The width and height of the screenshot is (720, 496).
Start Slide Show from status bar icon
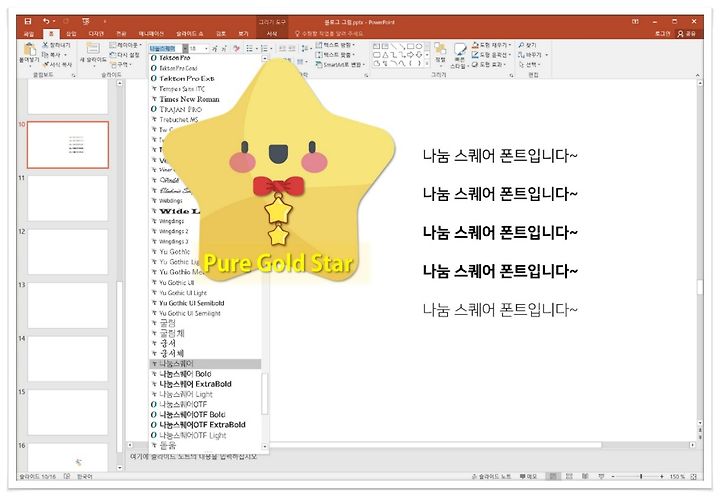(601, 477)
